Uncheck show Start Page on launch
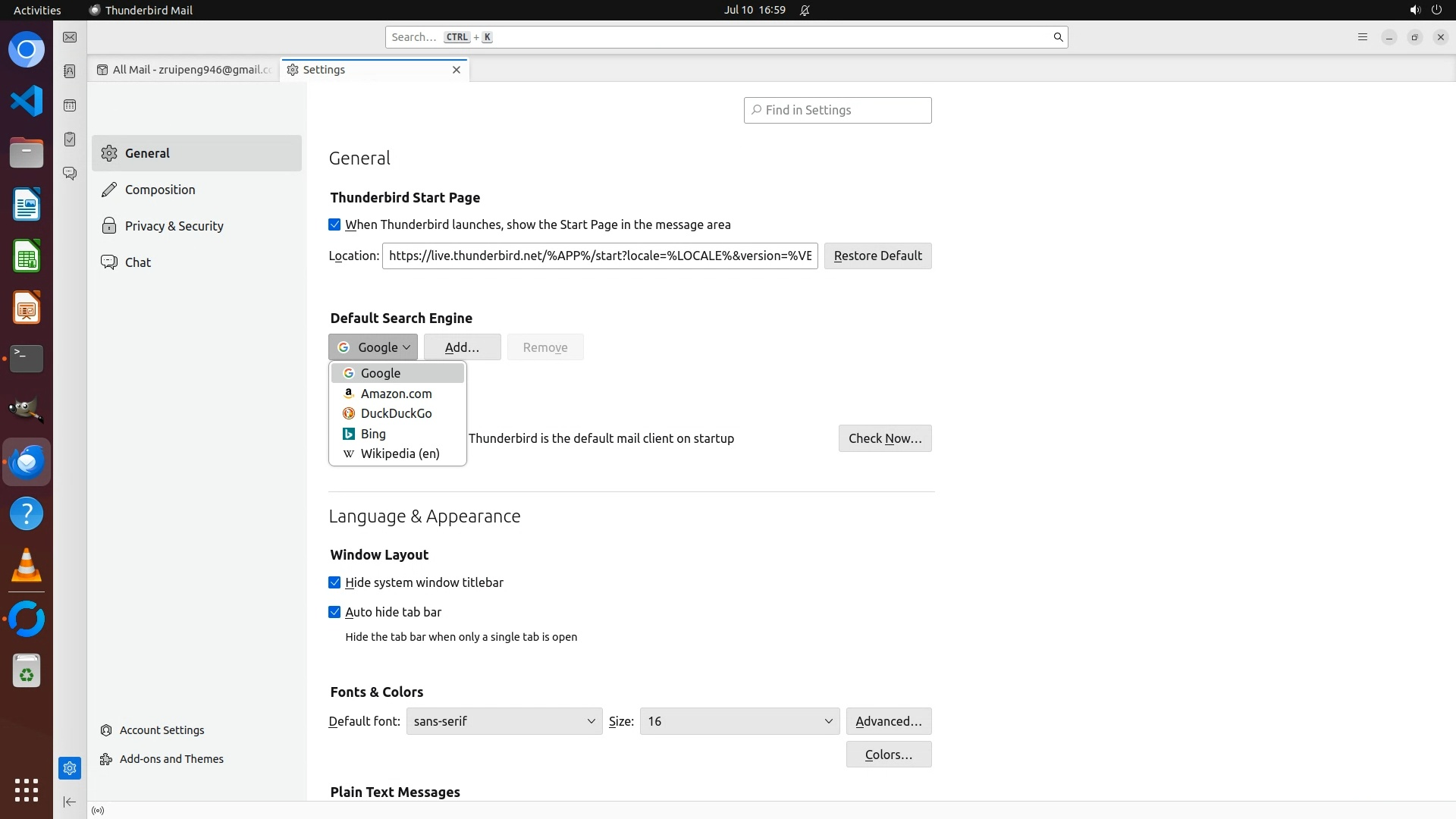Image resolution: width=1456 pixels, height=819 pixels. [x=334, y=225]
